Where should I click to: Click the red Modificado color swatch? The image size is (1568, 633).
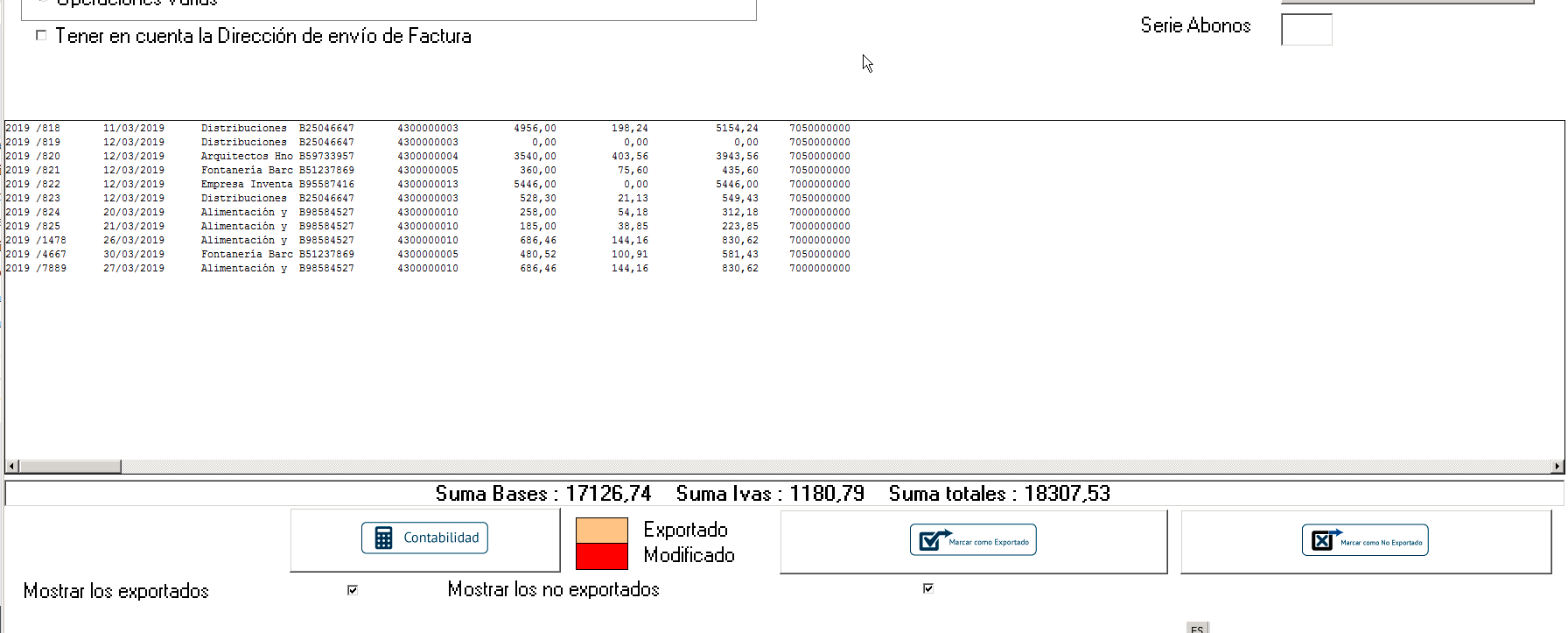601,556
